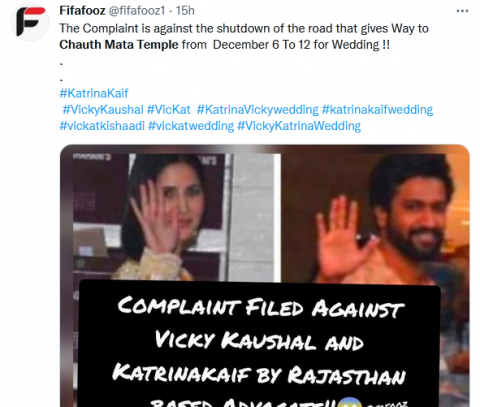This screenshot has height=407, width=480.
Task: Open the #VicKat hashtag
Action: (169, 110)
